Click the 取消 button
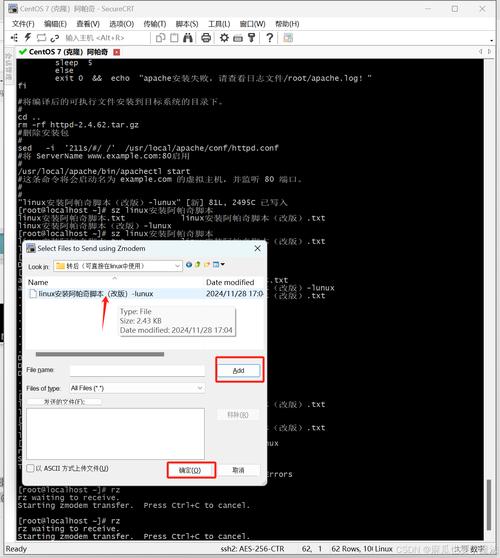The image size is (500, 558). [238, 470]
